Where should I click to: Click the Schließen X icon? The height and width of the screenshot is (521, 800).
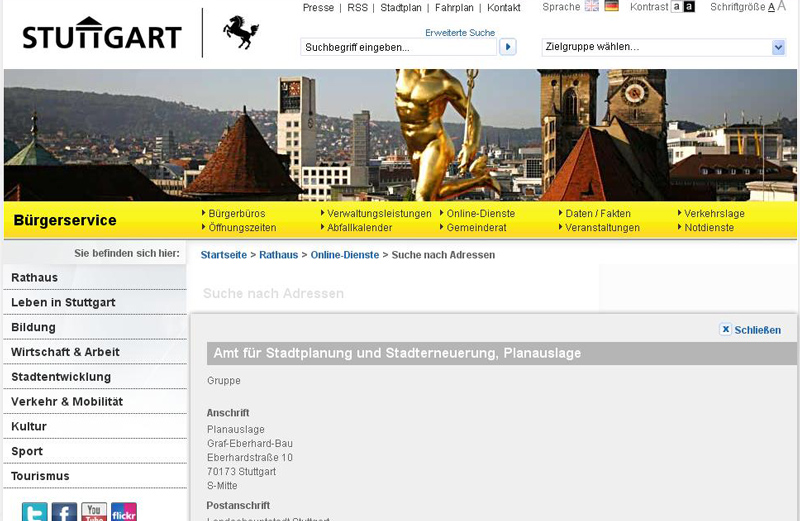pos(725,329)
